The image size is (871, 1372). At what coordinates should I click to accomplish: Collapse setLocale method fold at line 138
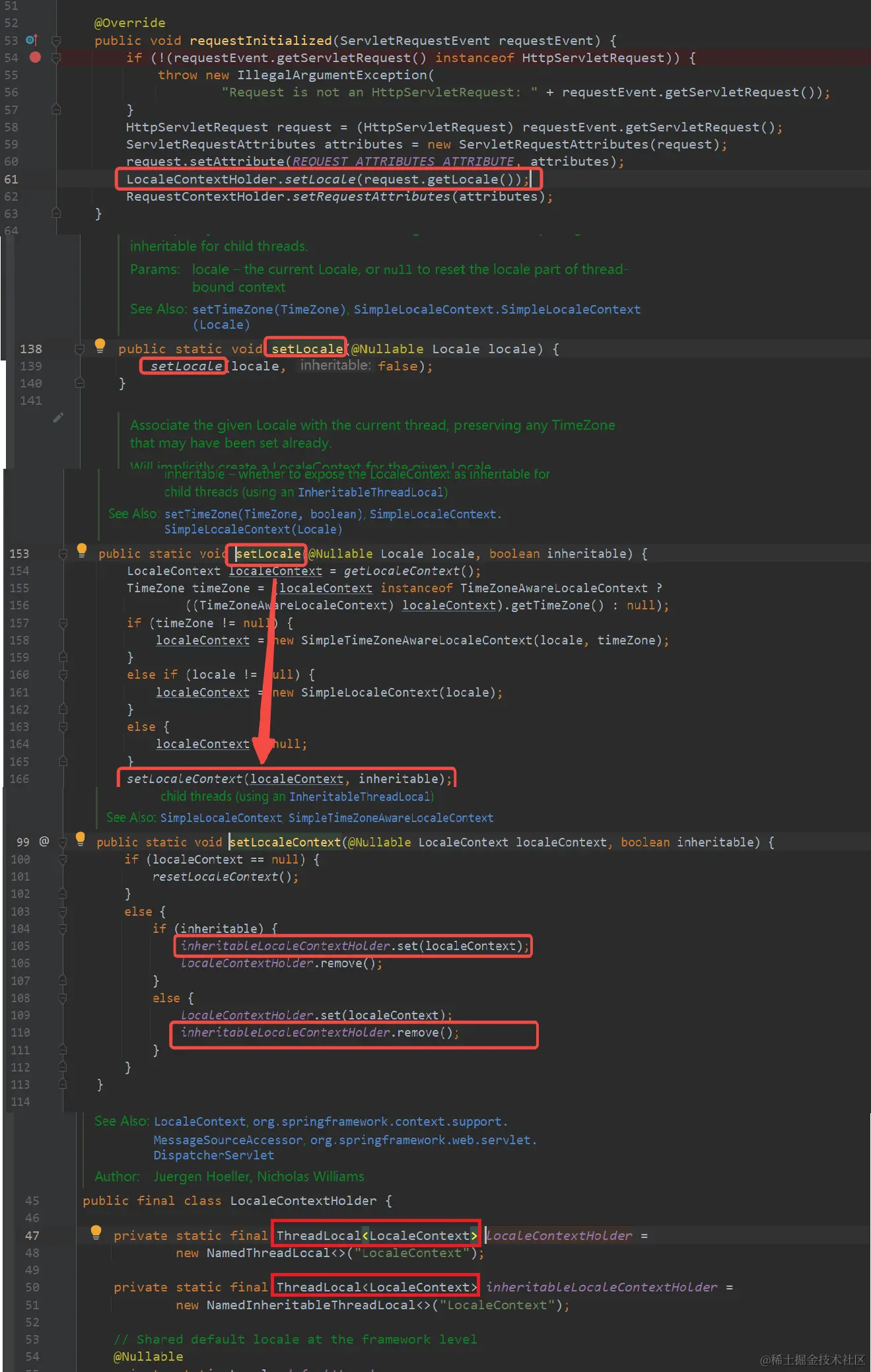(79, 349)
